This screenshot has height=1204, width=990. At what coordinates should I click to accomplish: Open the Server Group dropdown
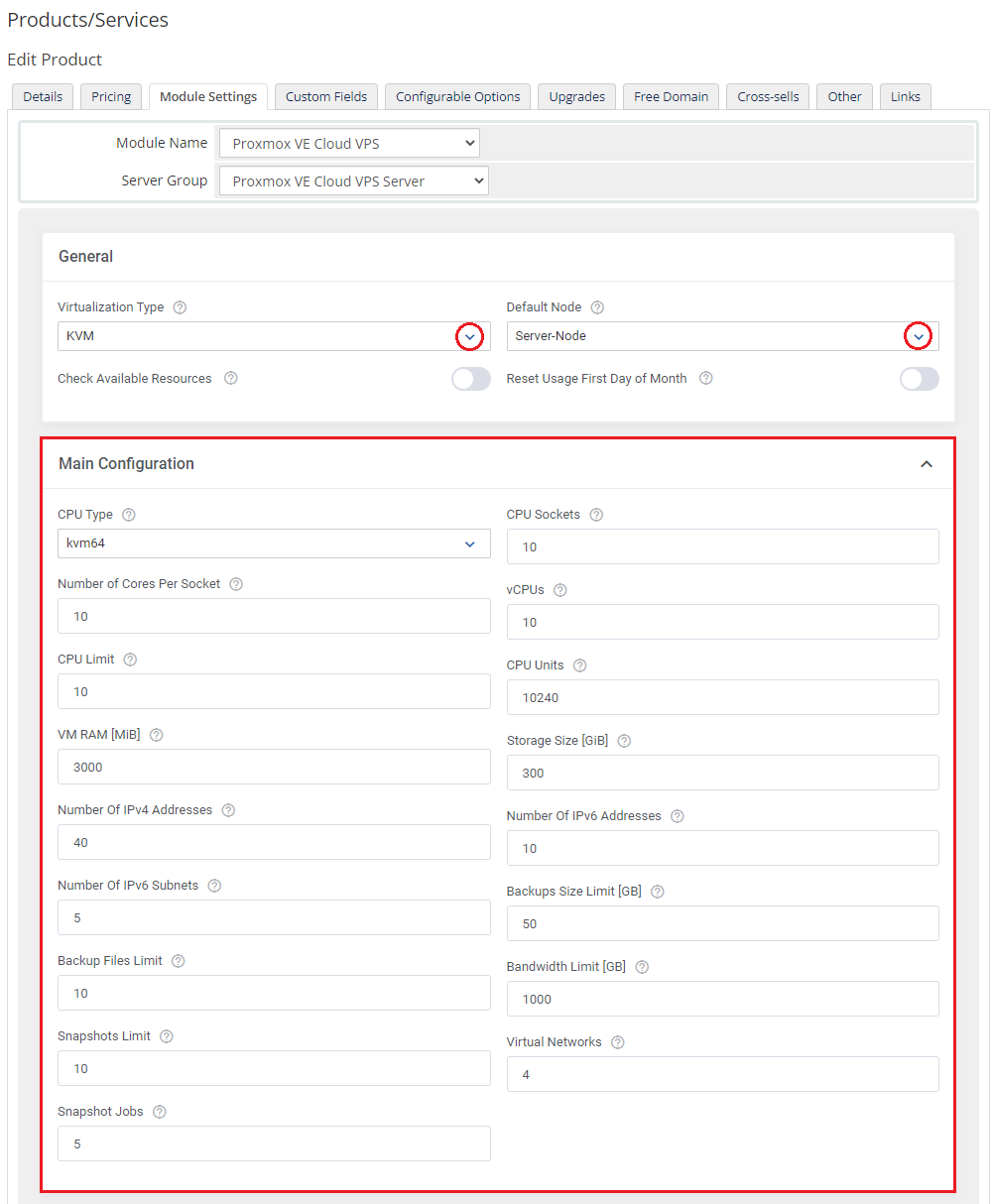[x=354, y=181]
